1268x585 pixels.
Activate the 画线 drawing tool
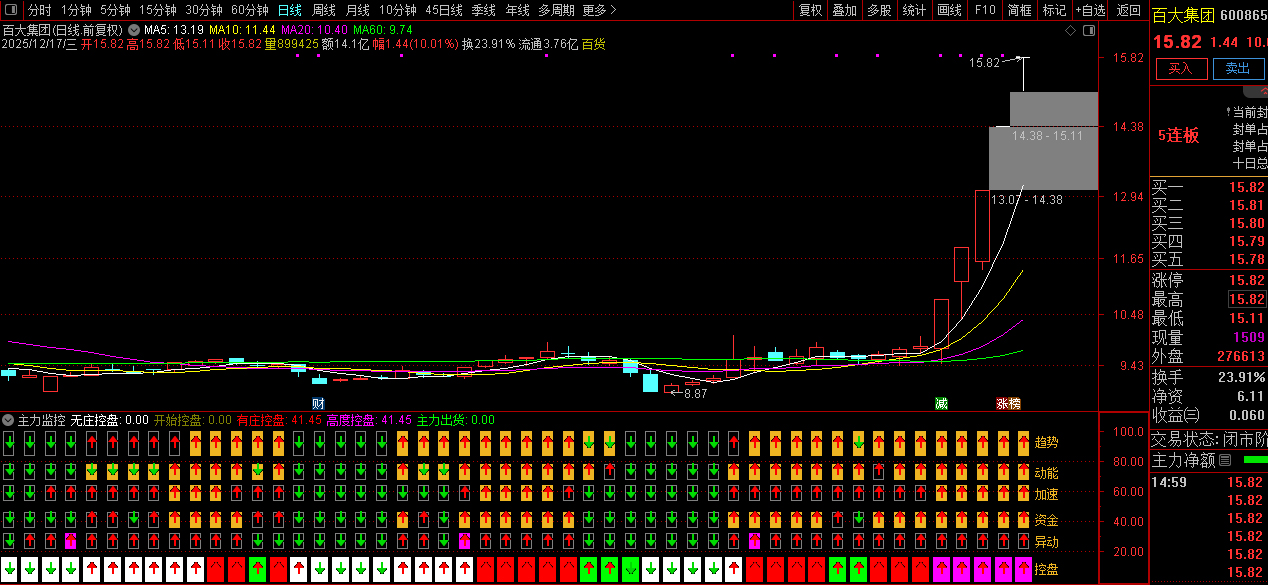[949, 10]
